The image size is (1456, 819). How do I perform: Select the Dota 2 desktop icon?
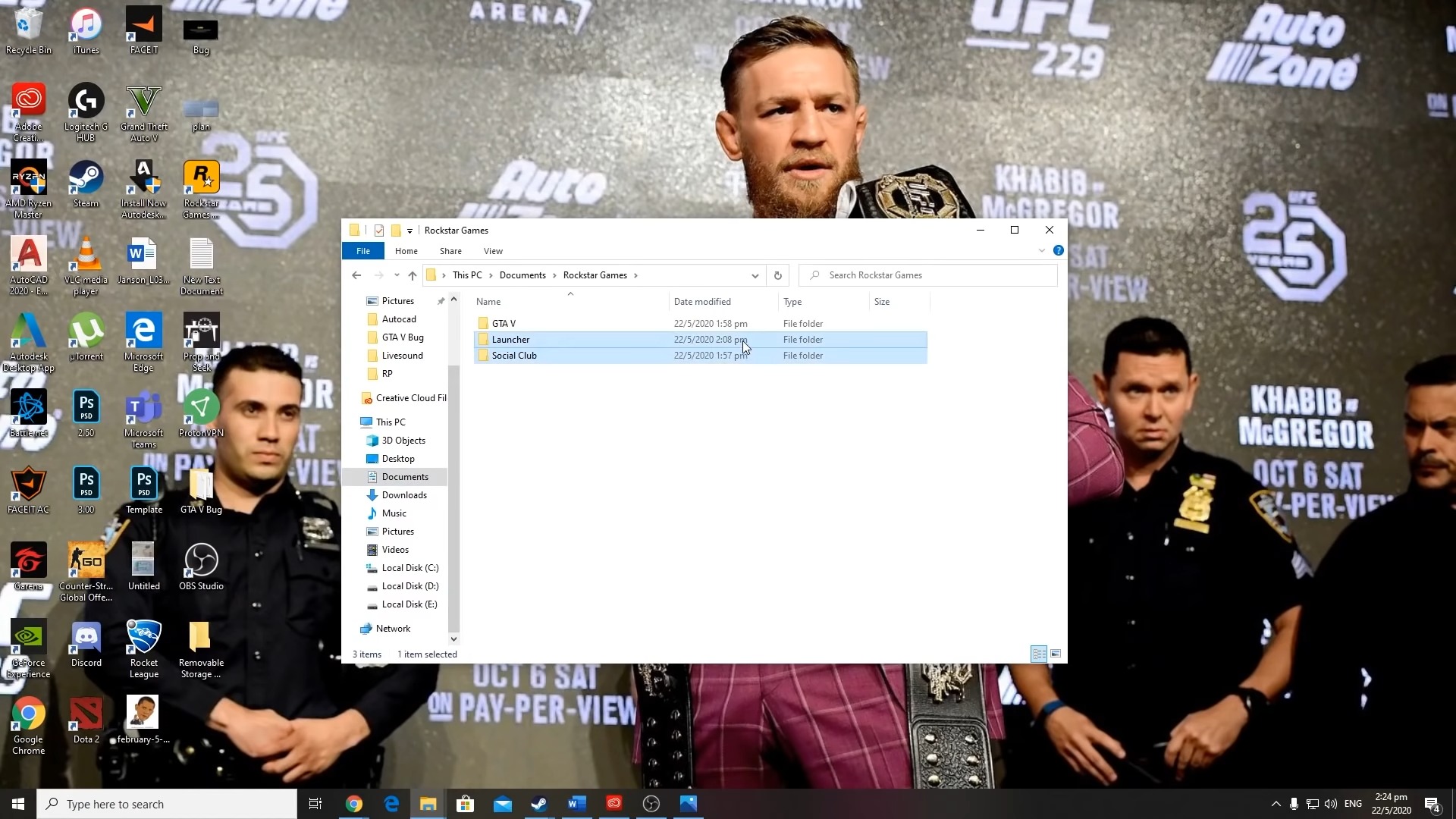(x=86, y=720)
